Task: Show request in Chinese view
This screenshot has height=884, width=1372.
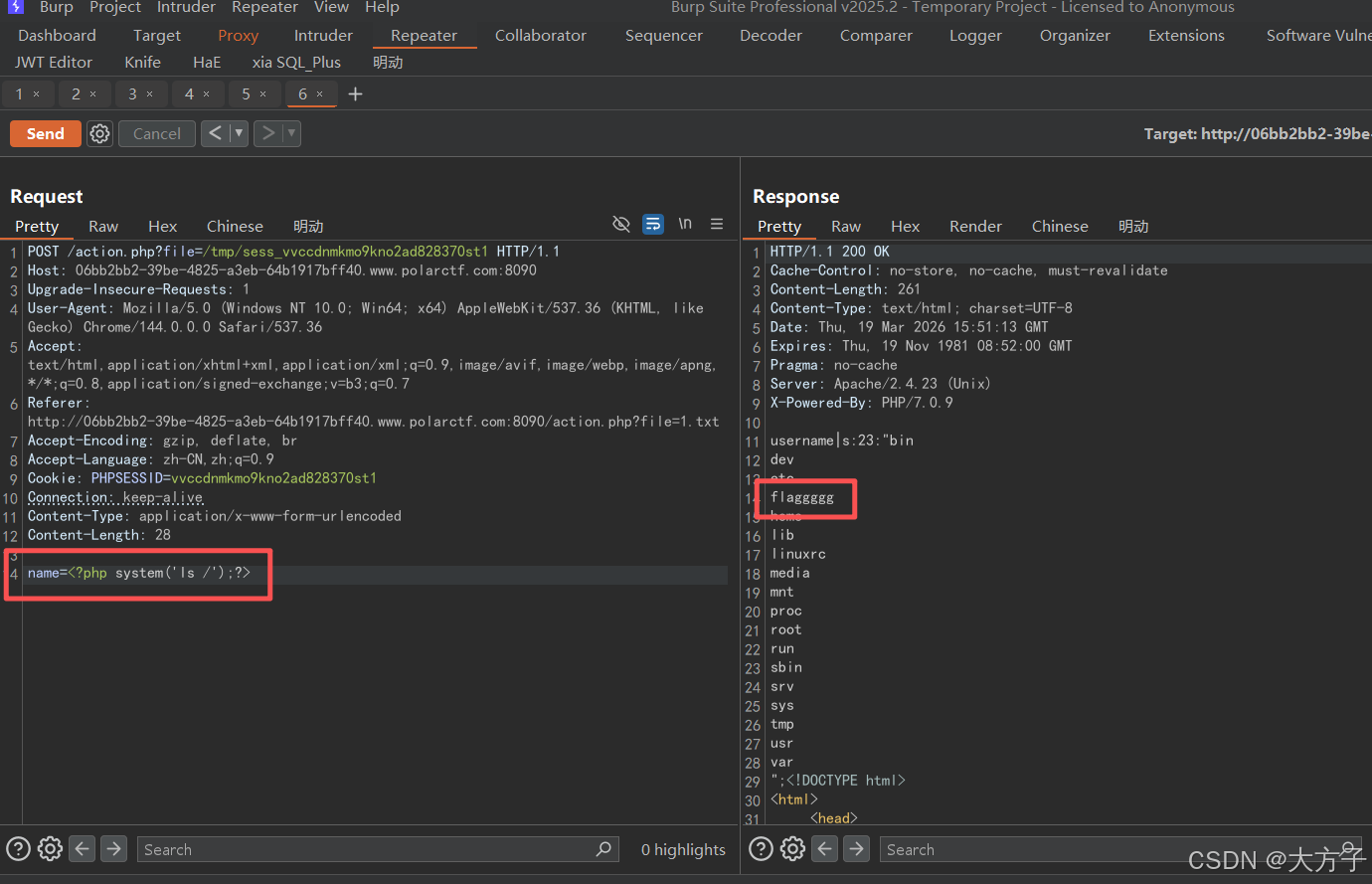Action: click(x=235, y=227)
